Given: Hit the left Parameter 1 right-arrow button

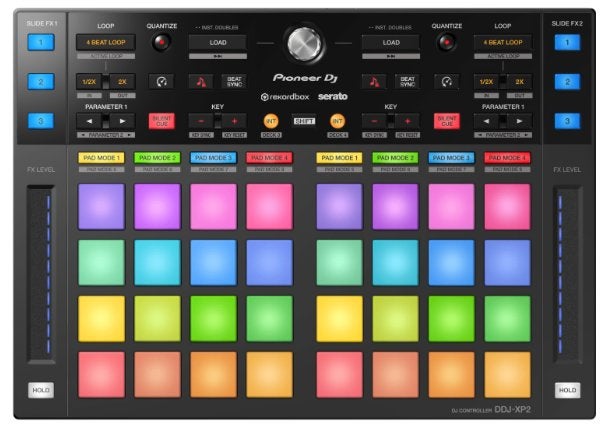Looking at the screenshot, I should pos(122,121).
